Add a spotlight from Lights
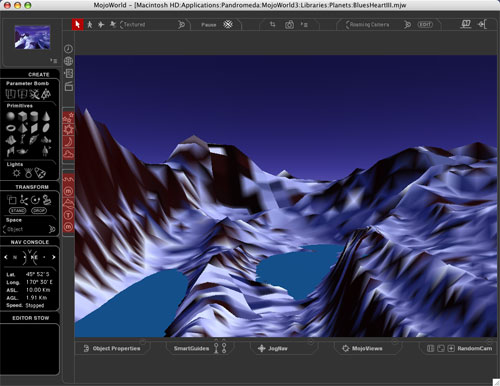Image resolution: width=500 pixels, height=386 pixels. tap(40, 173)
